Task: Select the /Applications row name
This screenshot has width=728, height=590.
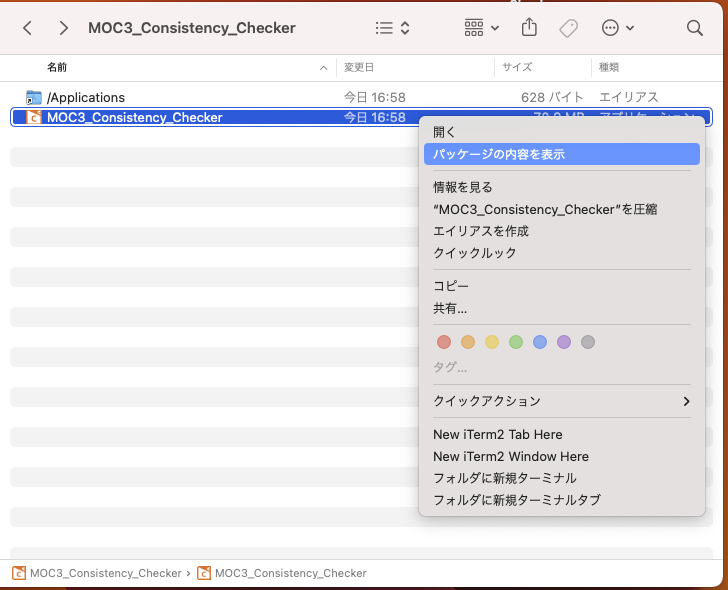Action: (86, 97)
